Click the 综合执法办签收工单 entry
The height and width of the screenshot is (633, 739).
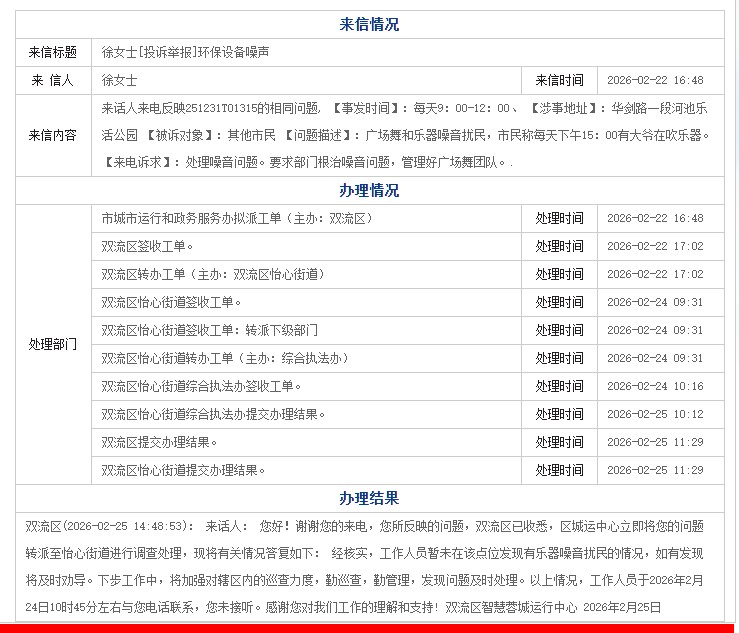201,386
